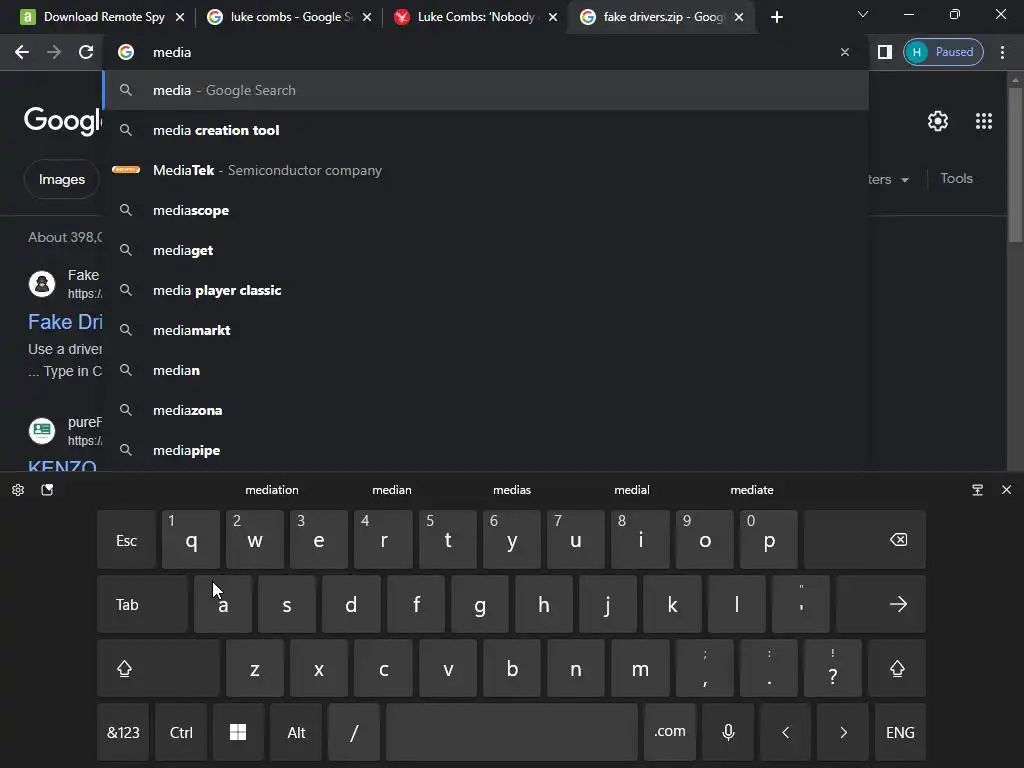
Task: Go back using the browser back arrow
Action: (22, 52)
